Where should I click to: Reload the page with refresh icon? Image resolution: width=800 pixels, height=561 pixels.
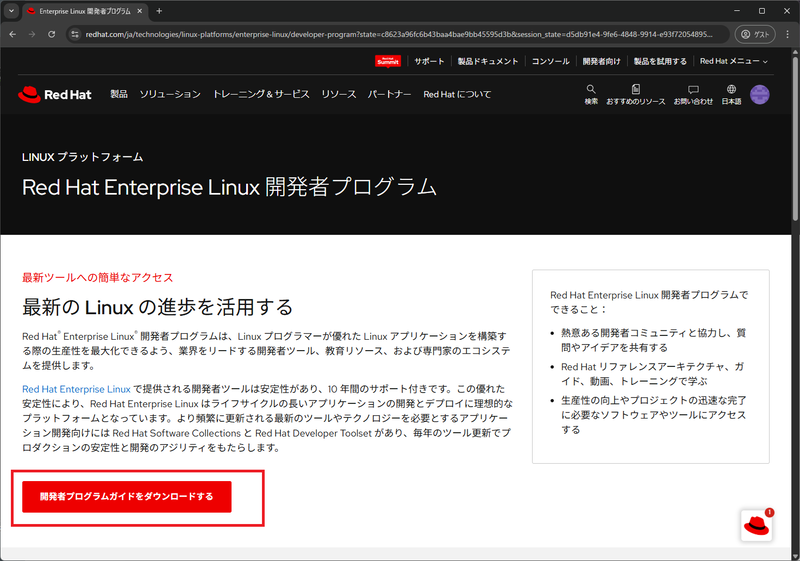tap(52, 34)
